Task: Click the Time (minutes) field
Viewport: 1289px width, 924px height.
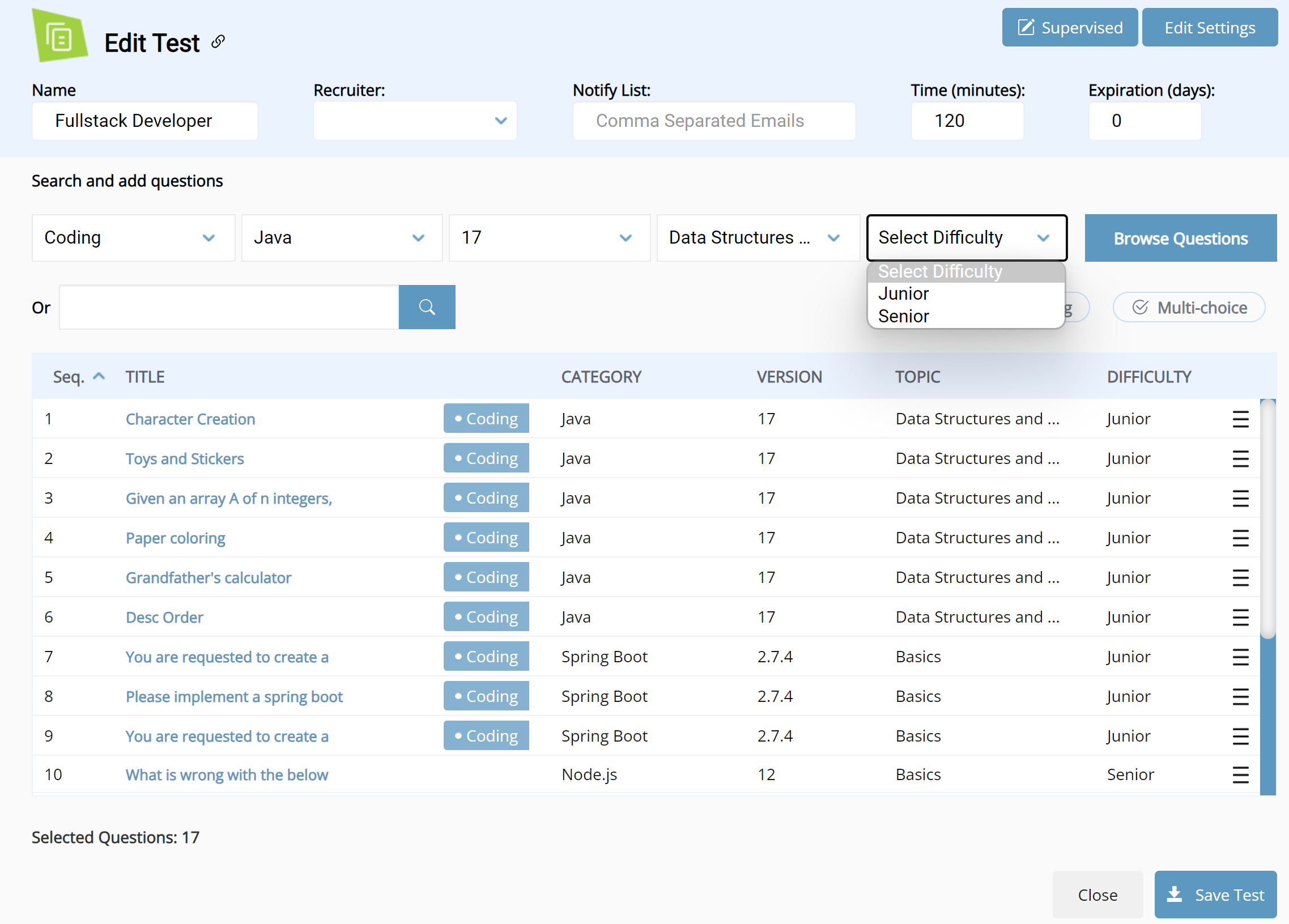Action: [967, 121]
